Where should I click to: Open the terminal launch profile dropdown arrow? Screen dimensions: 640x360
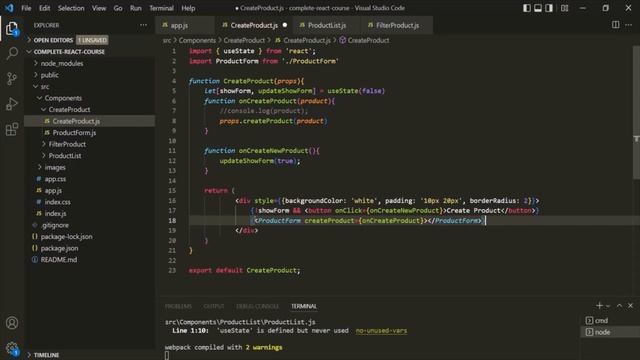(x=608, y=306)
